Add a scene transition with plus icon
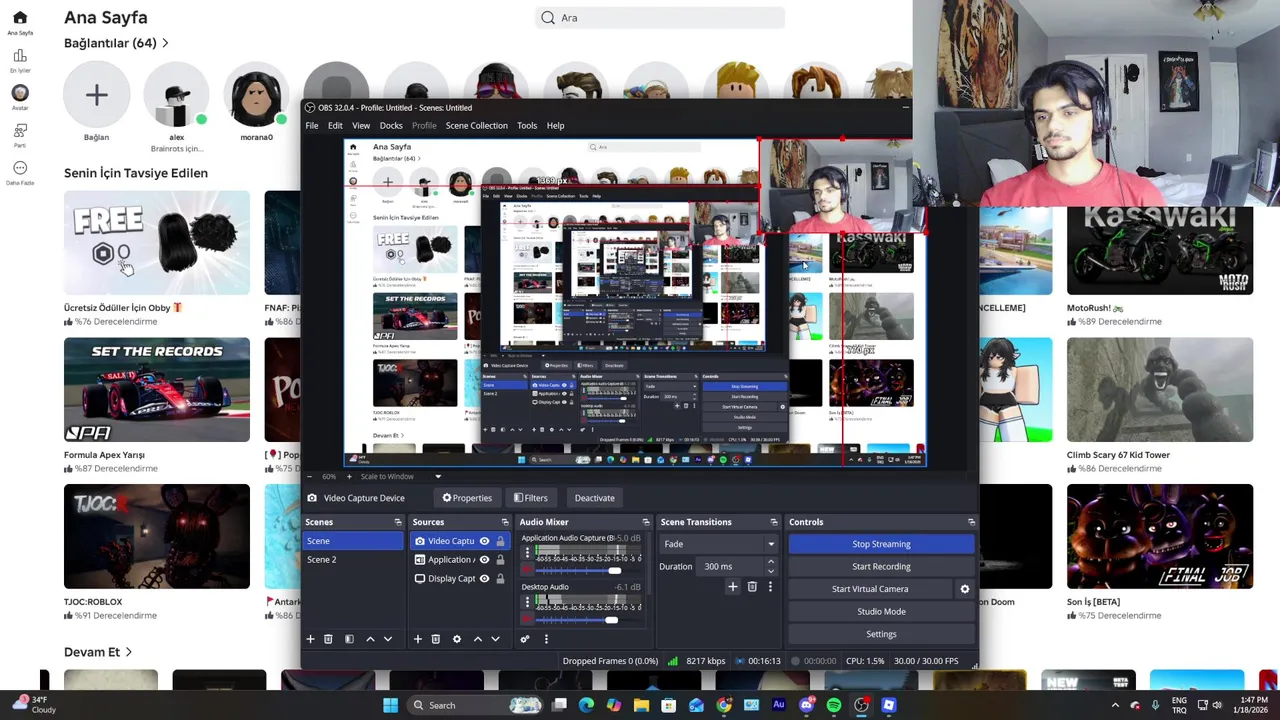Screen dimensions: 1280x720 [x=733, y=587]
